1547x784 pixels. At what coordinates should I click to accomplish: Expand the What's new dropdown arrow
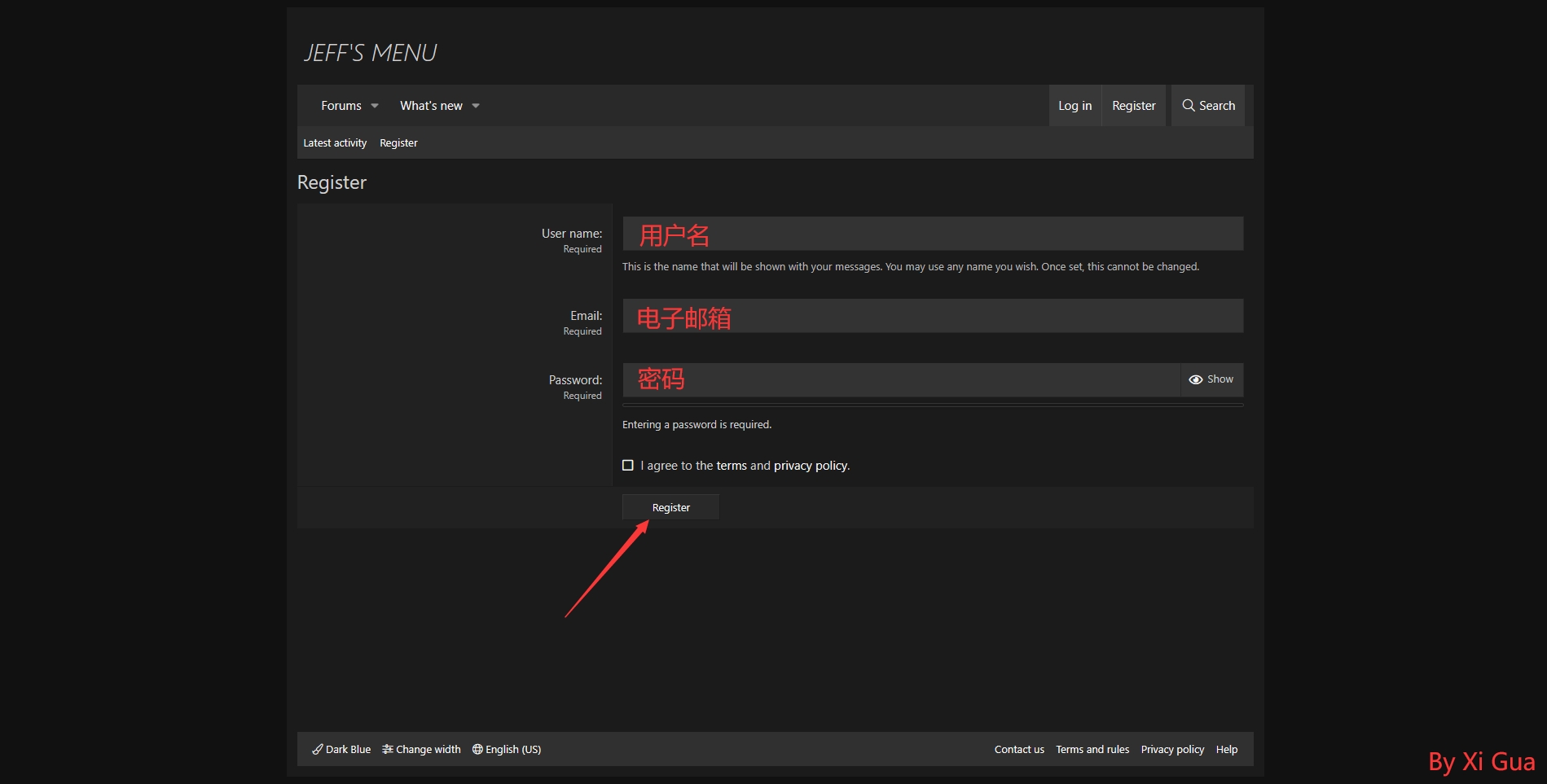point(476,106)
